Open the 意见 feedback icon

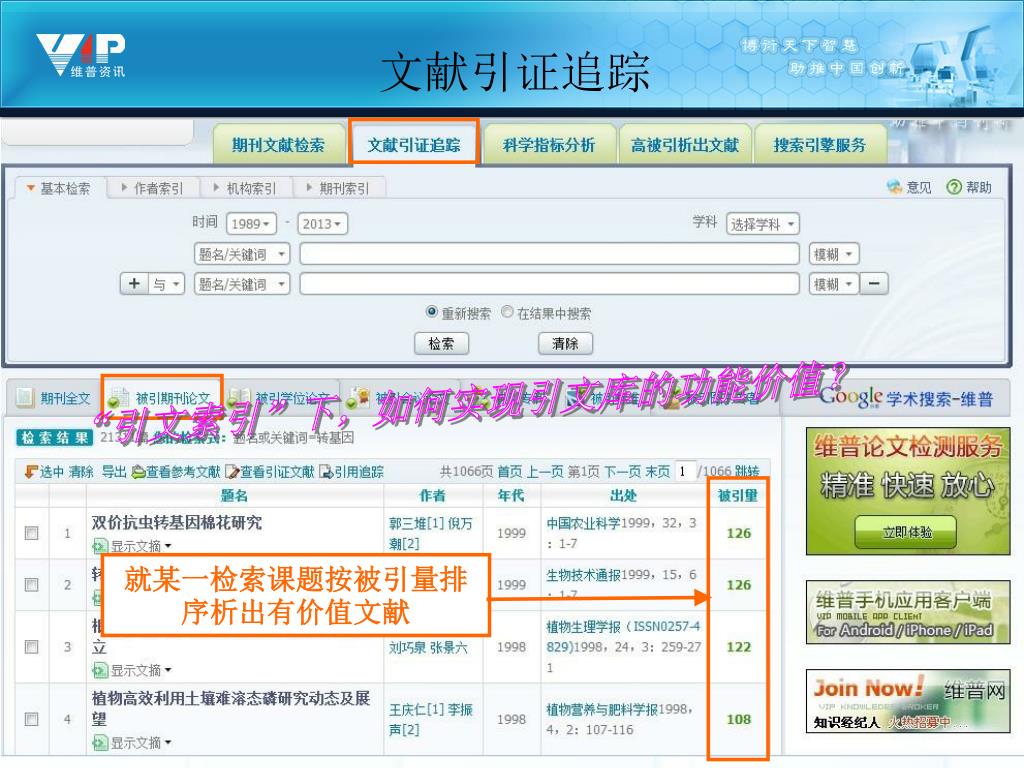909,187
